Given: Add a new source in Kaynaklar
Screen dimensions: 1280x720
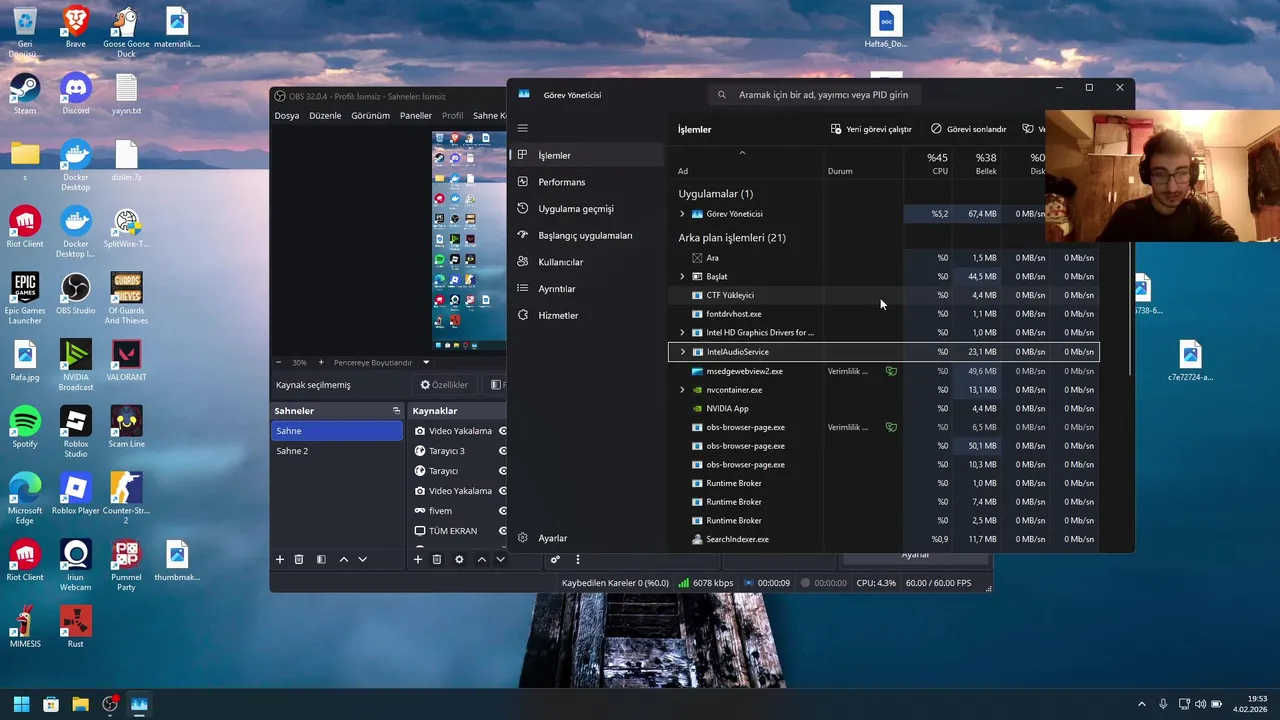Looking at the screenshot, I should (418, 560).
